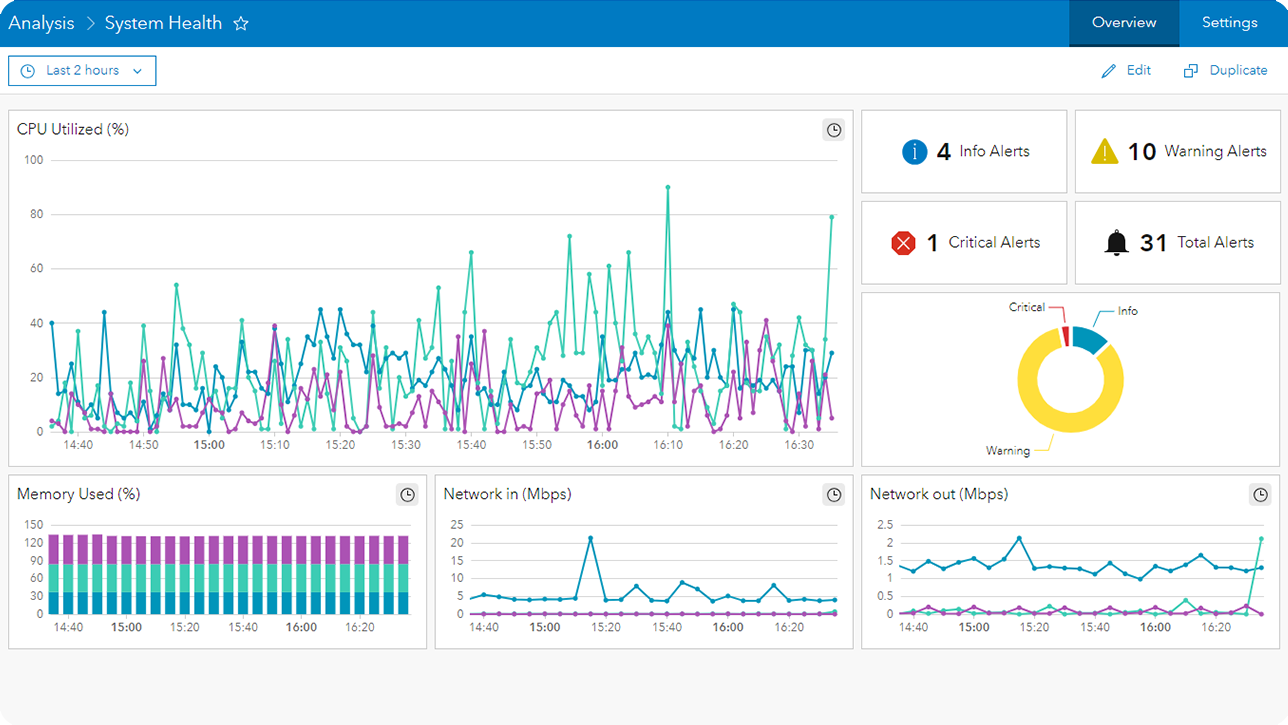Click the blue Info segment of the donut chart
Viewport: 1288px width, 725px height.
tap(1089, 338)
